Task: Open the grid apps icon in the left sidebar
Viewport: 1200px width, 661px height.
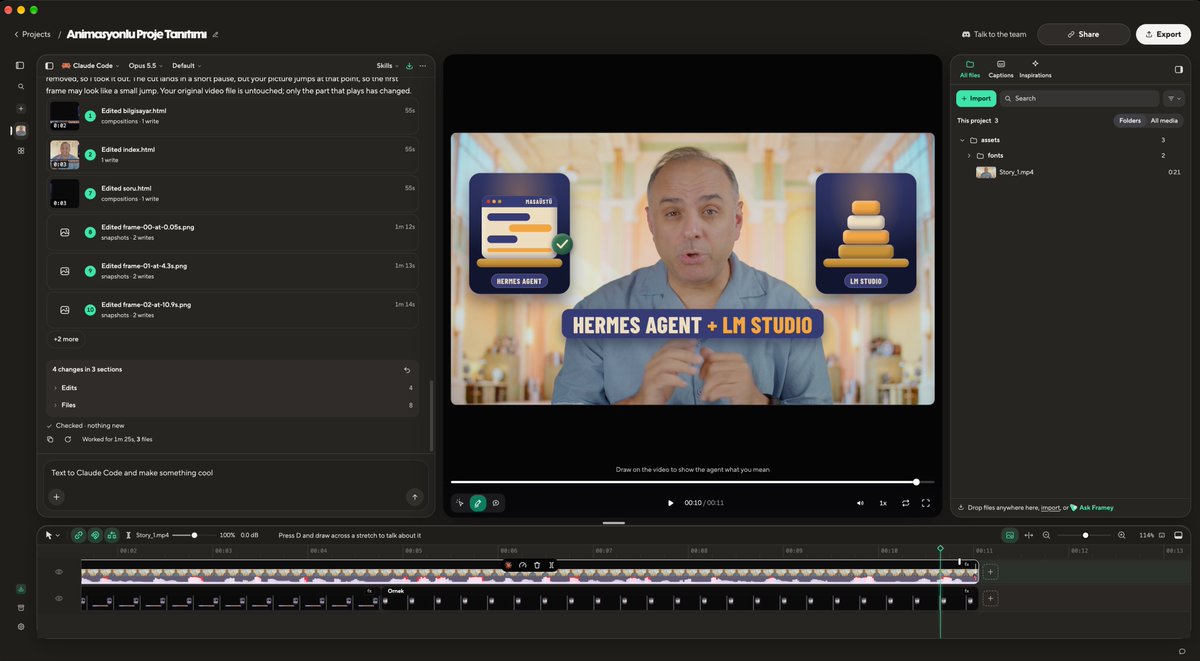Action: 20,151
